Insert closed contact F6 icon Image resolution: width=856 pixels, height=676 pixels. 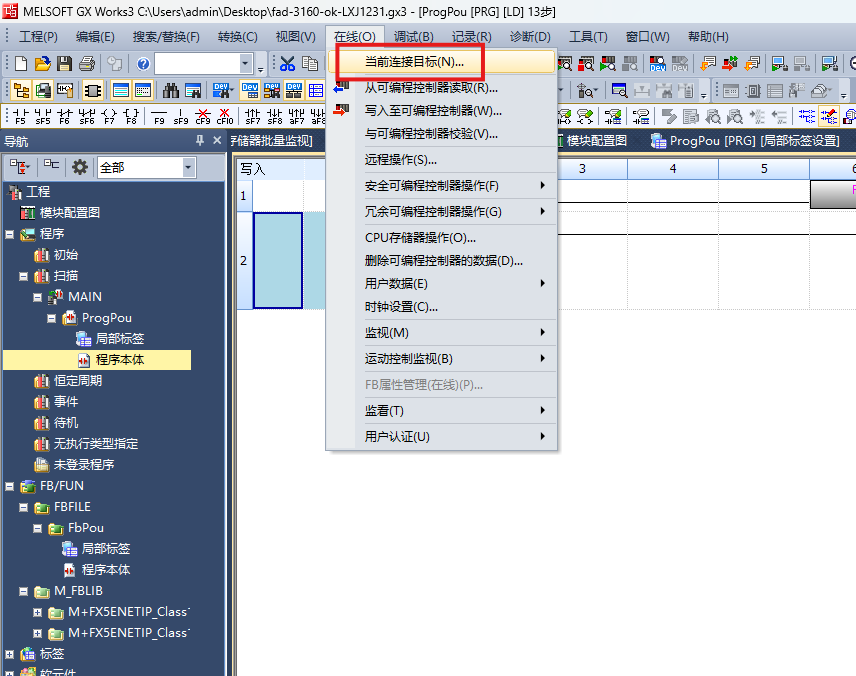coord(64,116)
